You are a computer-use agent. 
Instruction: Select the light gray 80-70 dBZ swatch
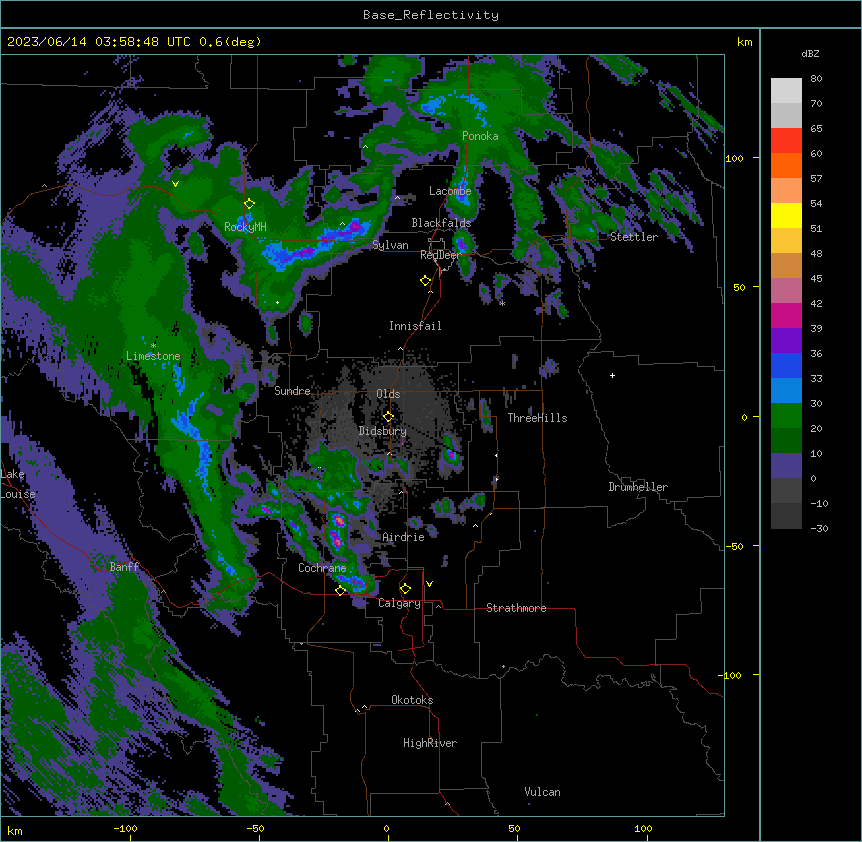[786, 91]
